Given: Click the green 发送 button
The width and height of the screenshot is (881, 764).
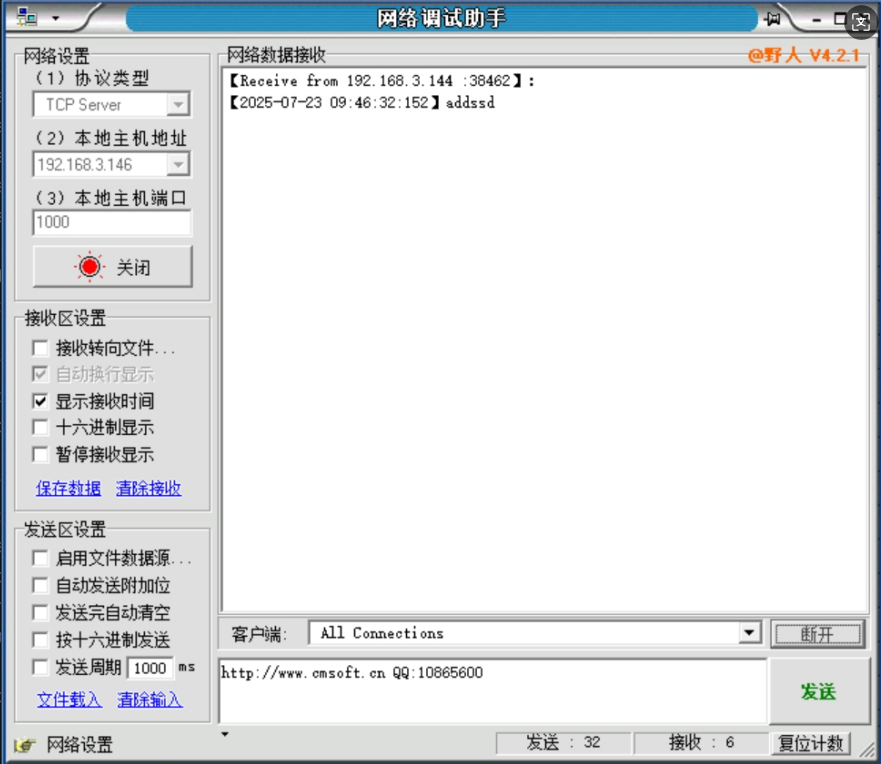Looking at the screenshot, I should tap(819, 692).
